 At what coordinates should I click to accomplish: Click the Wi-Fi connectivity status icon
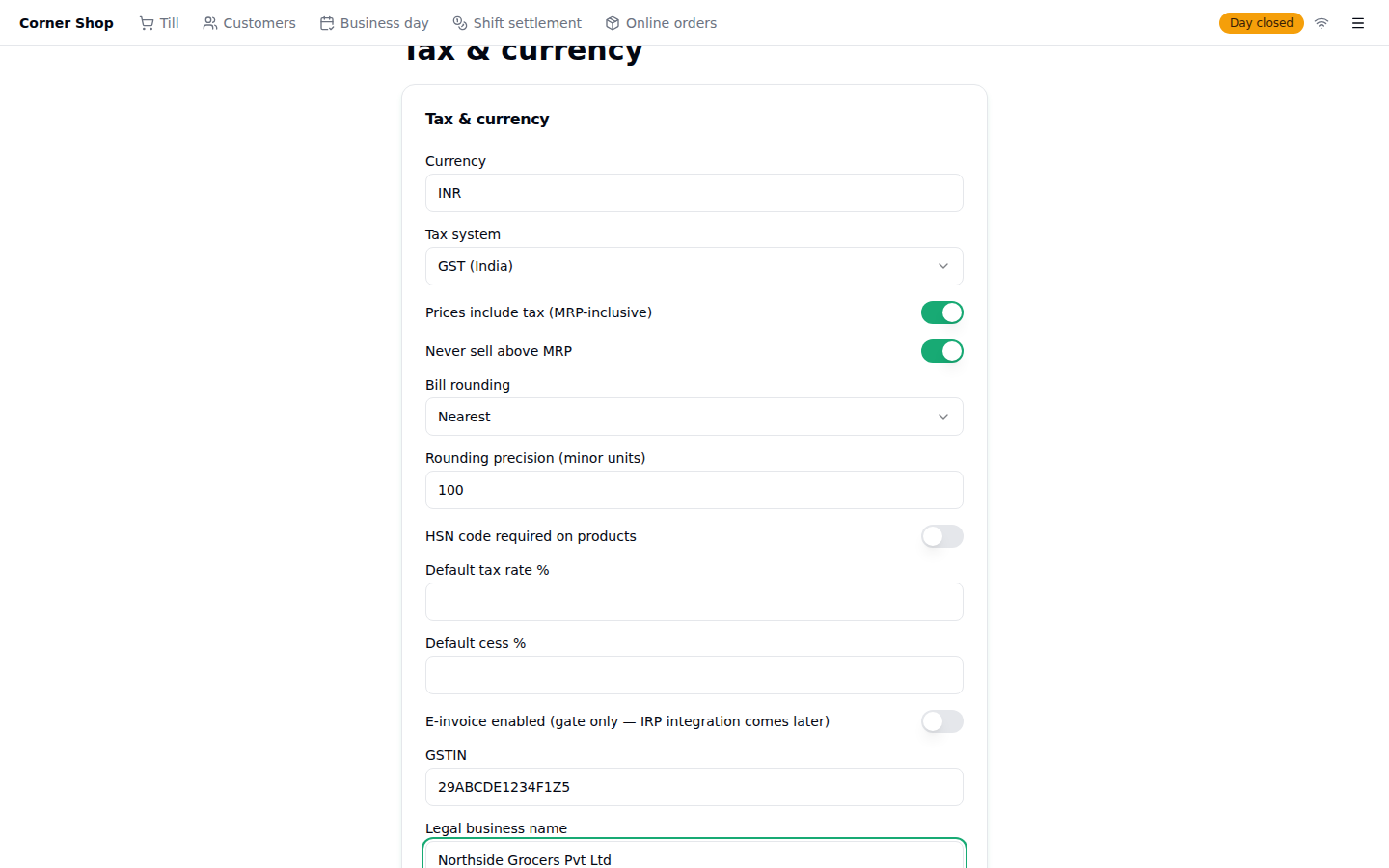coord(1321,23)
